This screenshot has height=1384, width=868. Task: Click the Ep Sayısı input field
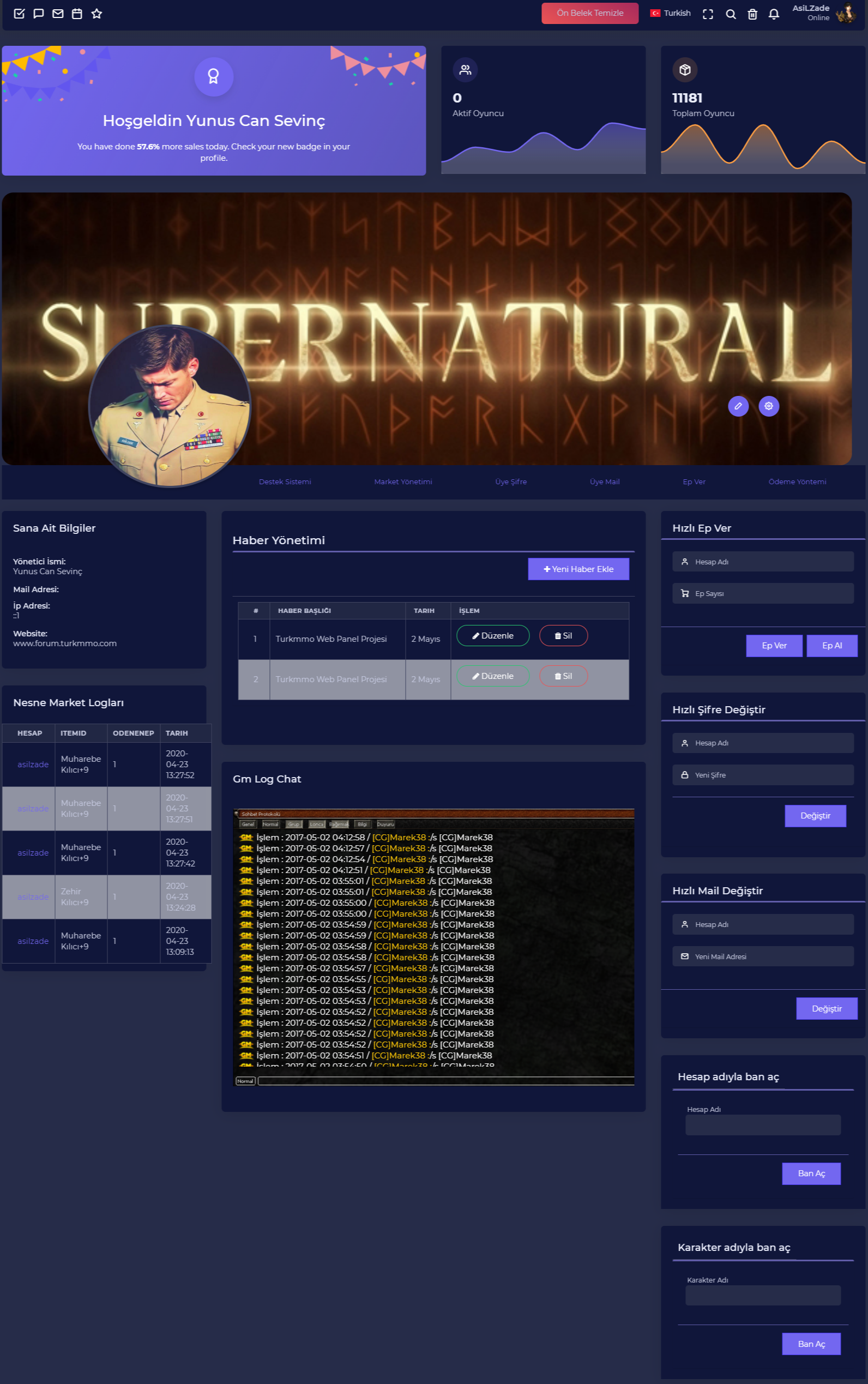[763, 593]
